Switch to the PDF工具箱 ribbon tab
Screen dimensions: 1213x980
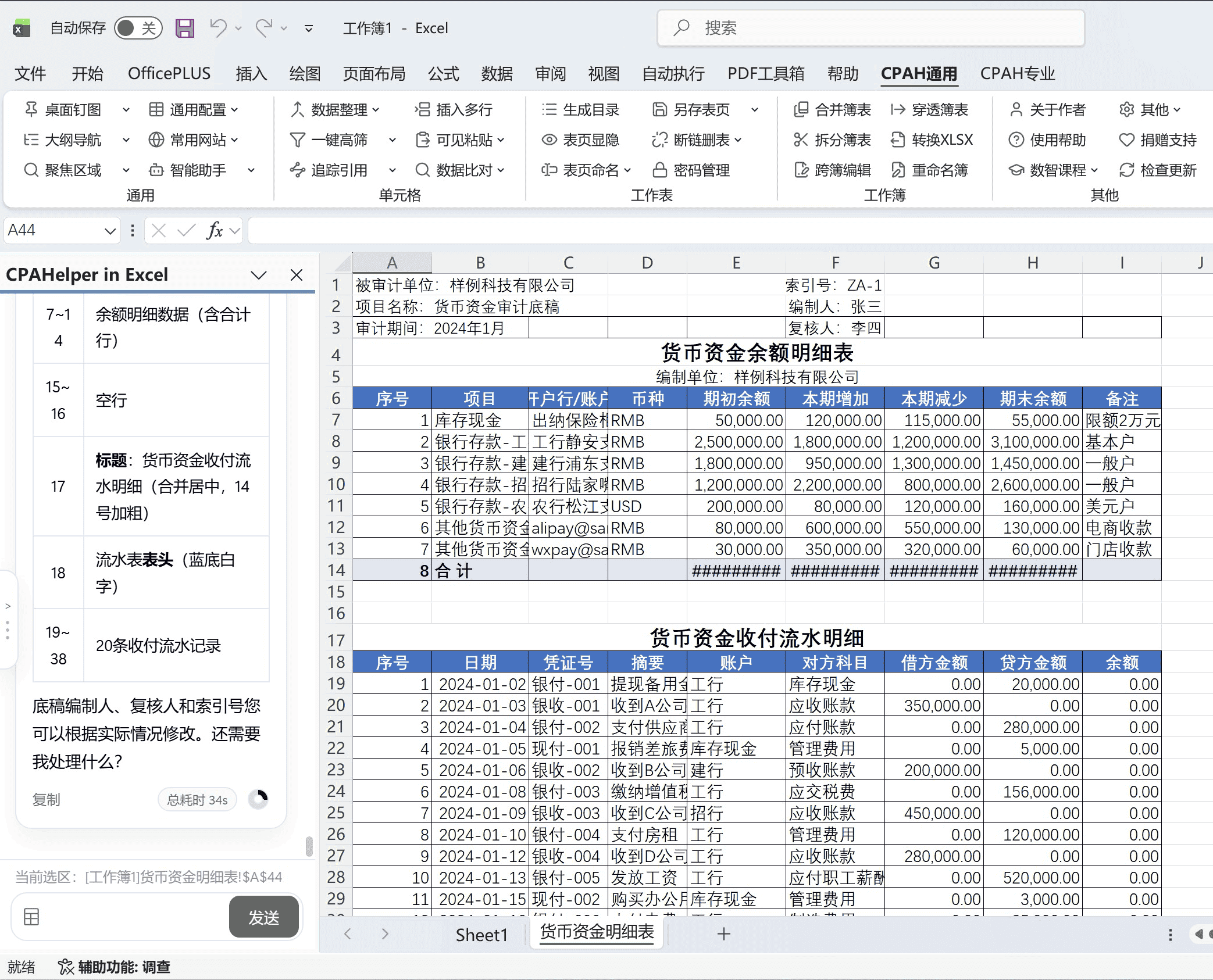[766, 73]
